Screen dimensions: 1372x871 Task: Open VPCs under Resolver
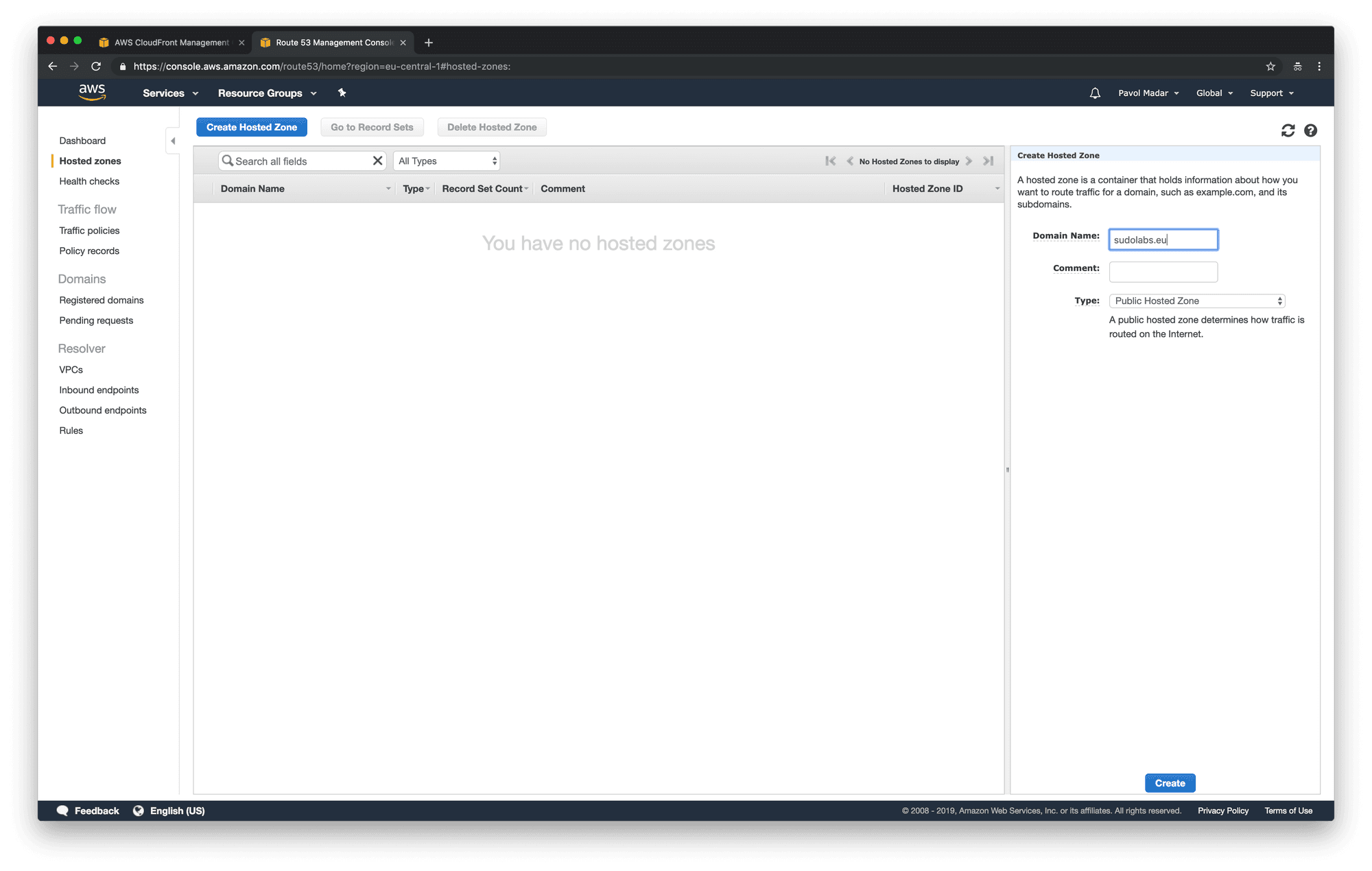point(71,369)
